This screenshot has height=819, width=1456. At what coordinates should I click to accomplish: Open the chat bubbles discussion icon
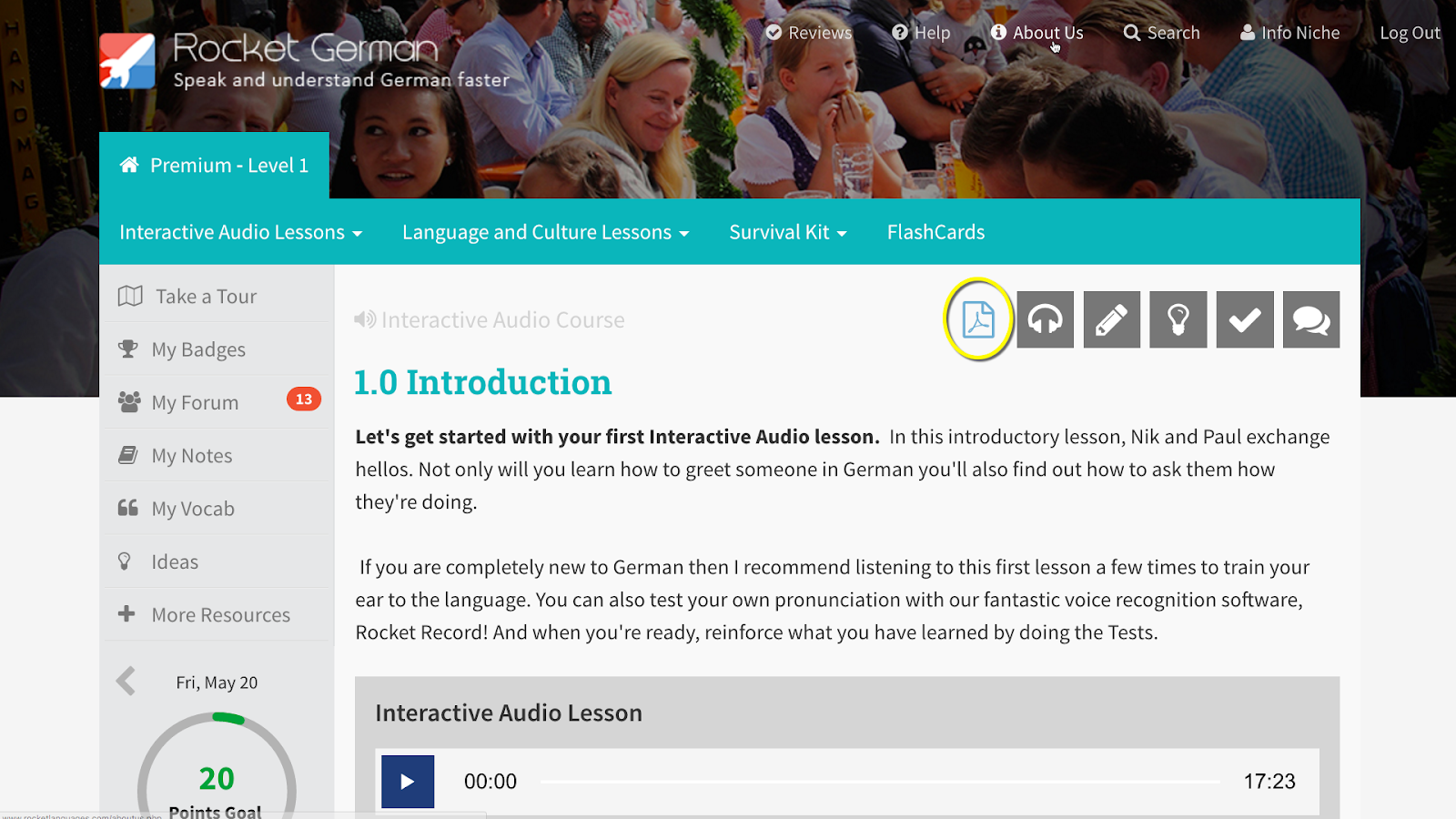pos(1311,319)
